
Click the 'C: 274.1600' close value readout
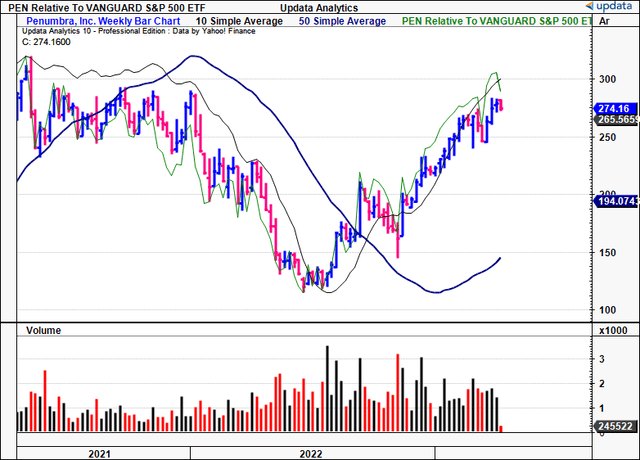pos(46,42)
